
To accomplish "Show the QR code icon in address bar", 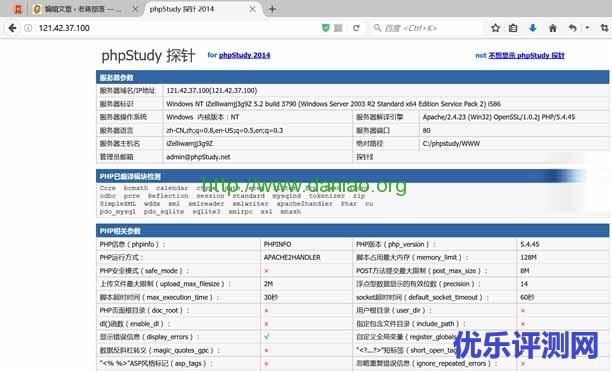I will point(338,28).
